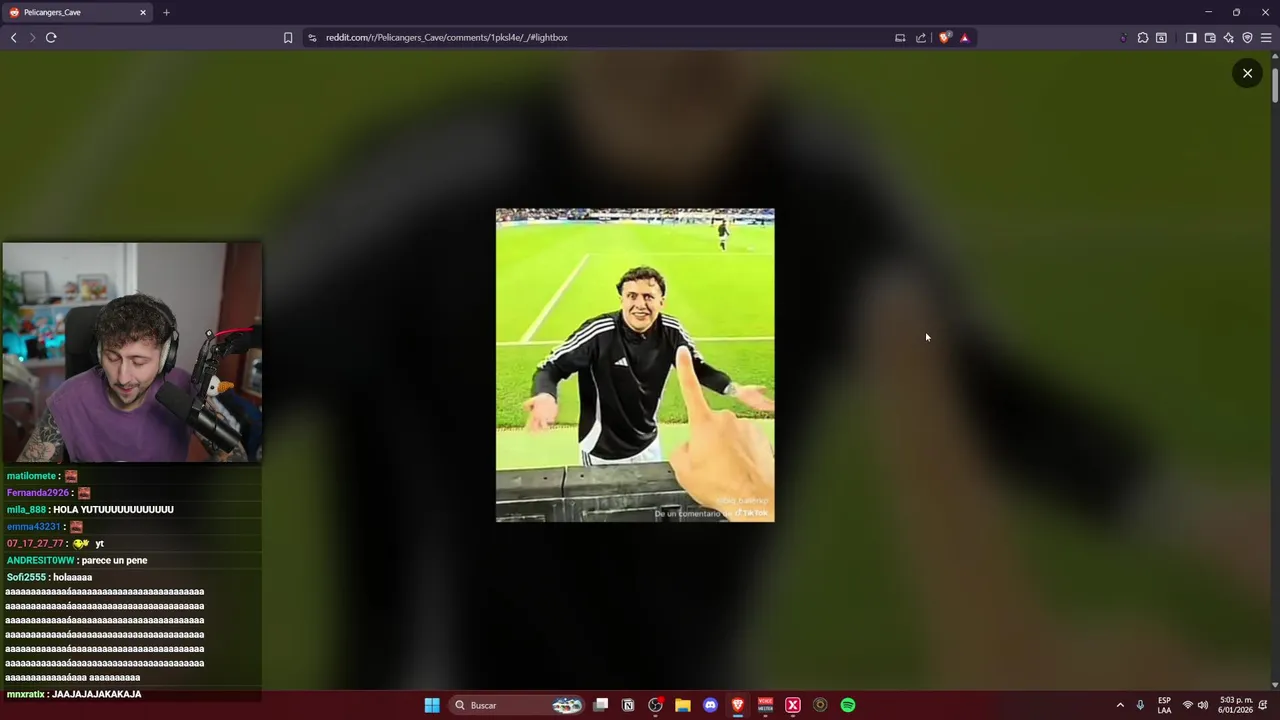Image resolution: width=1280 pixels, height=720 pixels.
Task: Open clock and calendar flyout
Action: coord(1236,705)
